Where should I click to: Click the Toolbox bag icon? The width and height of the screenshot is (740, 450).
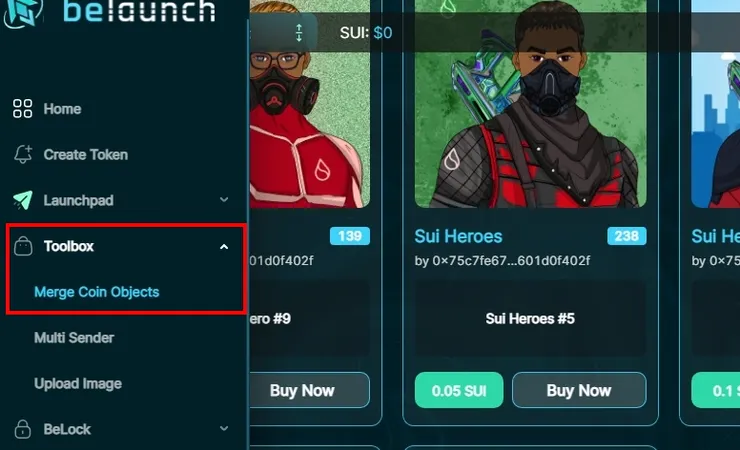23,246
